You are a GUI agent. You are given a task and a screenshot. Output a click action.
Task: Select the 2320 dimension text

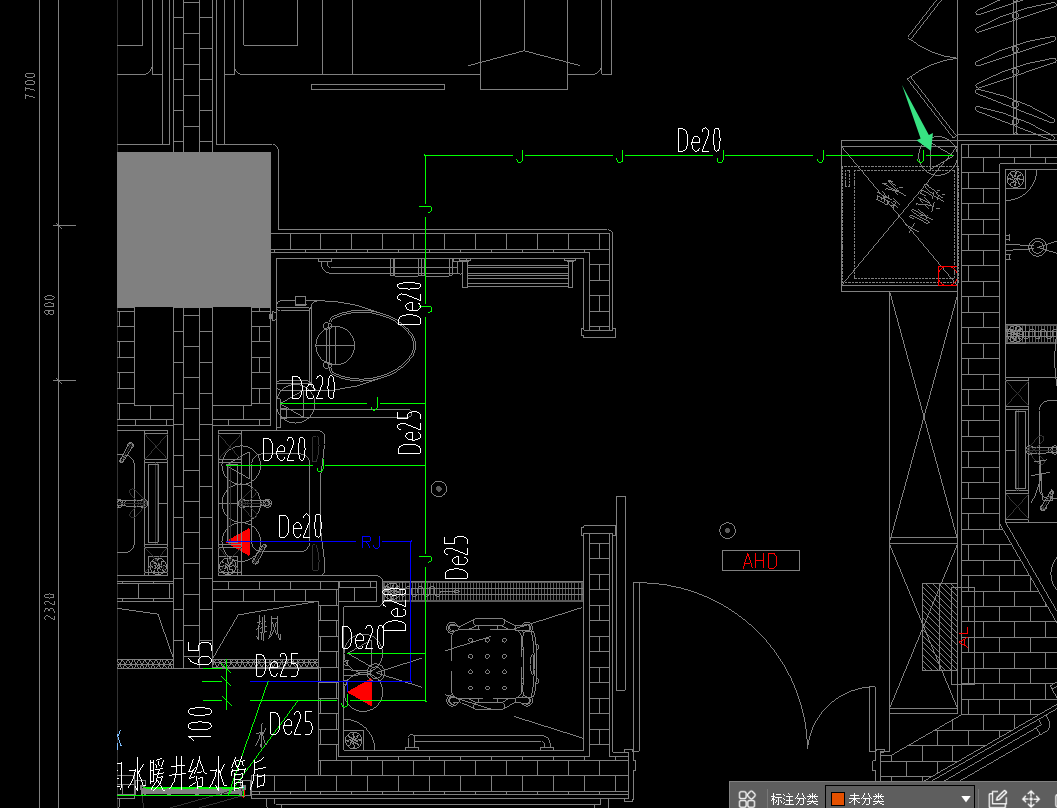(x=49, y=607)
